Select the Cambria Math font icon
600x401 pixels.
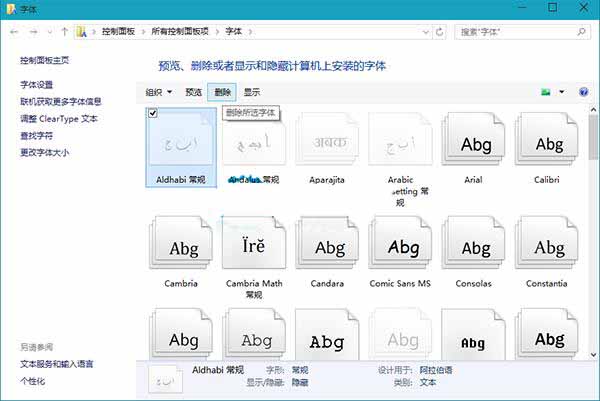256,249
